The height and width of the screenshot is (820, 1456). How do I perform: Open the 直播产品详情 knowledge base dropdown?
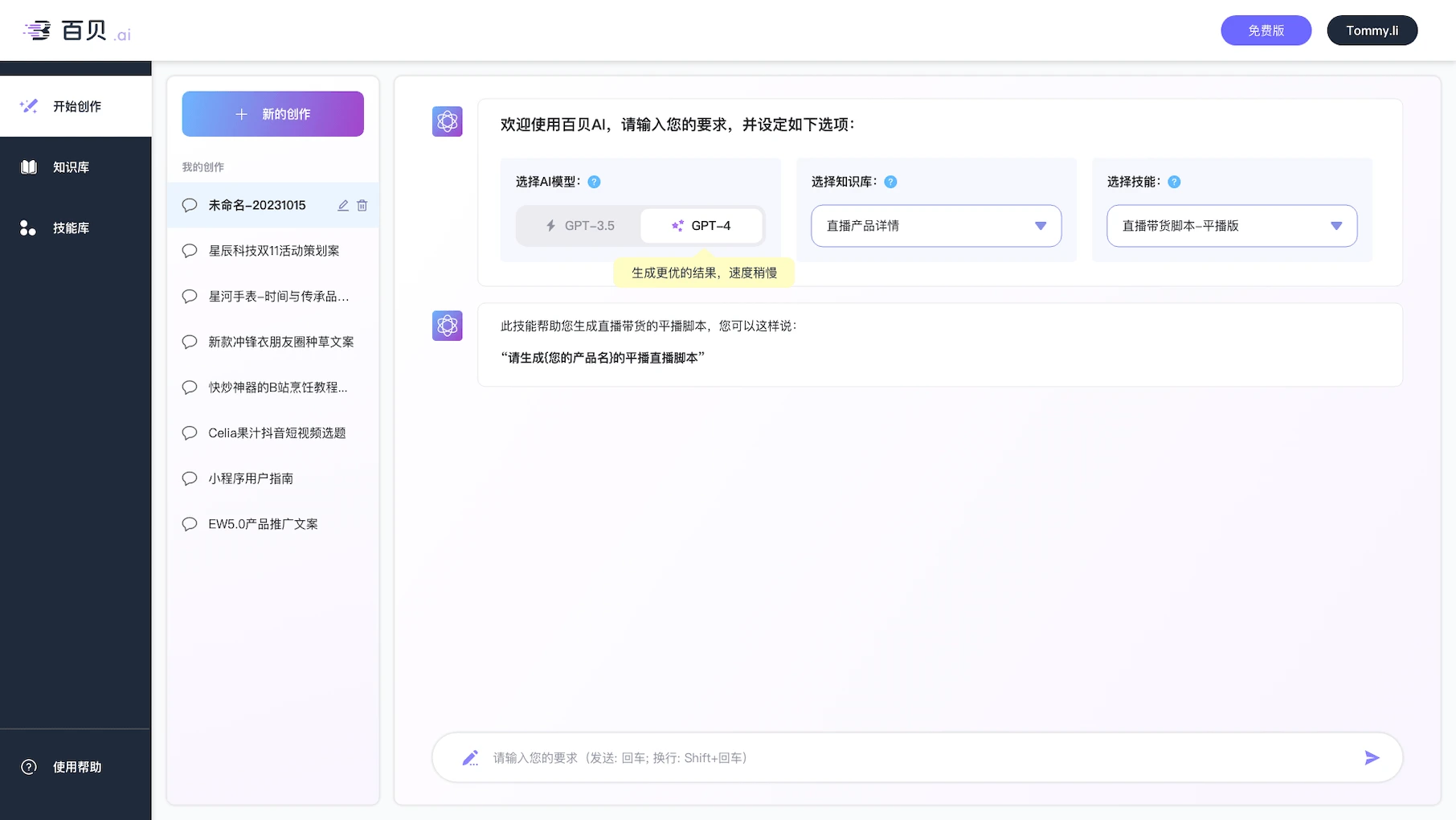click(935, 226)
